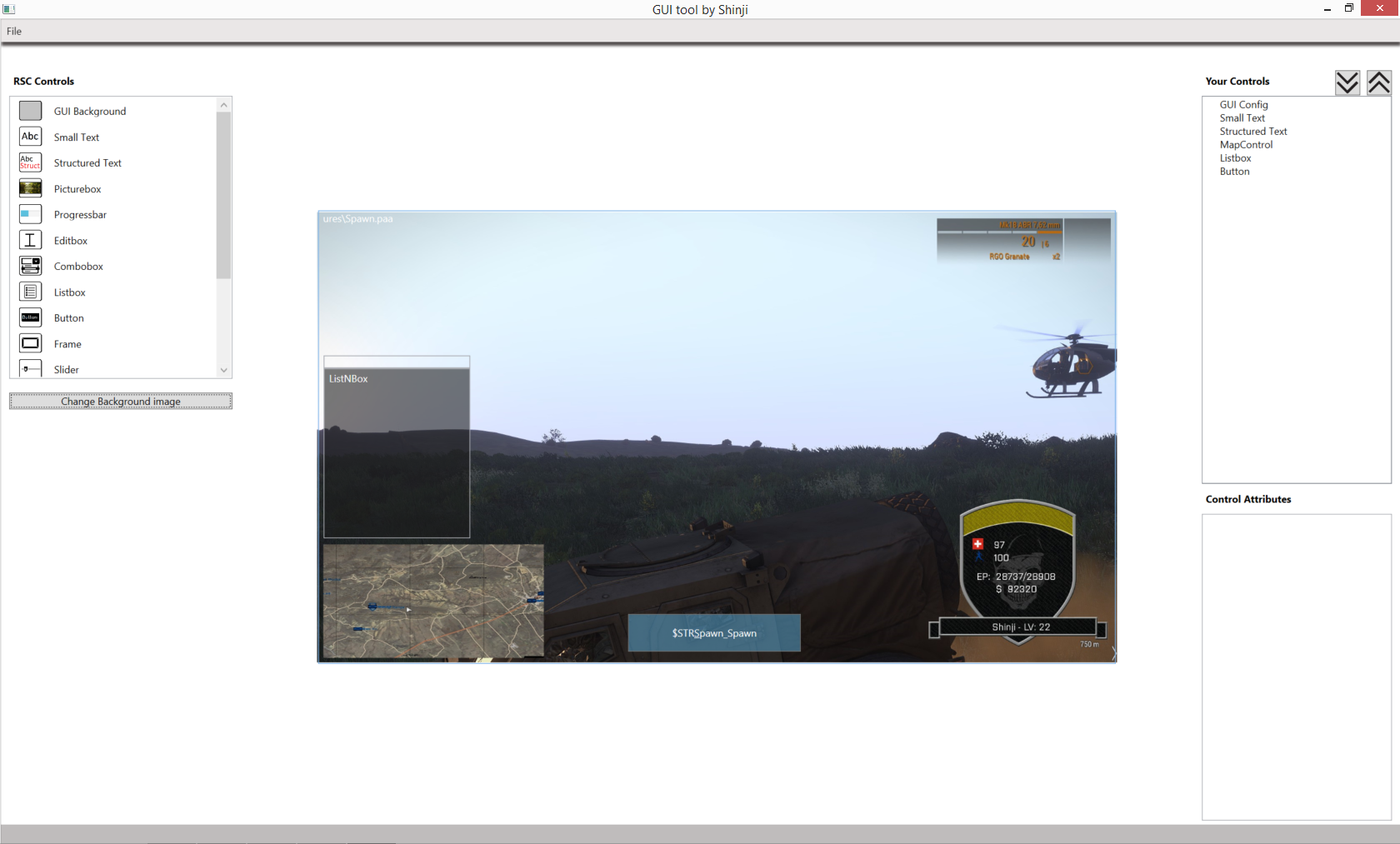Move selected control up with double-chevron icon
The width and height of the screenshot is (1400, 844).
click(1379, 82)
